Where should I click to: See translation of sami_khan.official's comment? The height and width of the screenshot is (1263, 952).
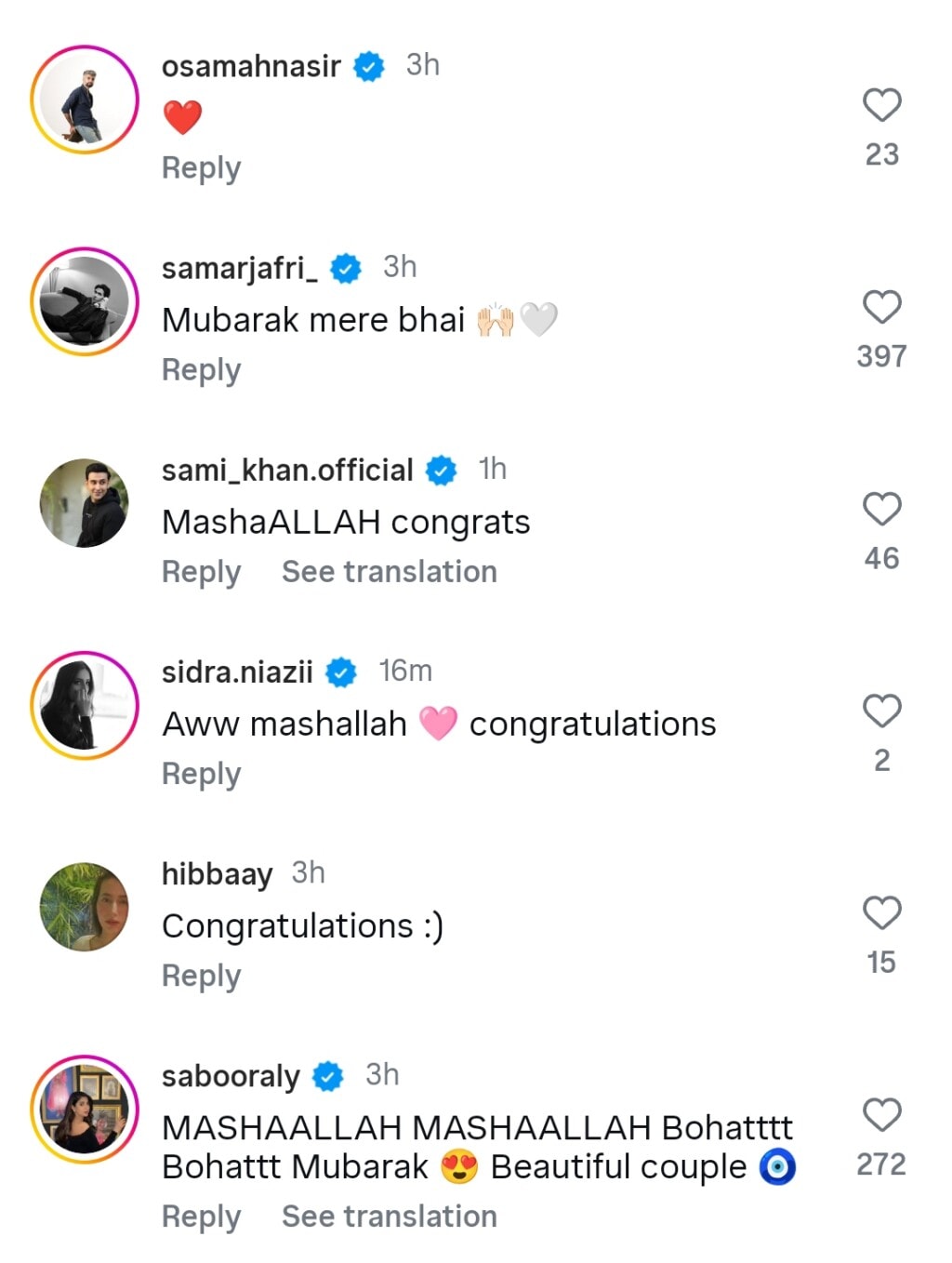click(x=389, y=571)
